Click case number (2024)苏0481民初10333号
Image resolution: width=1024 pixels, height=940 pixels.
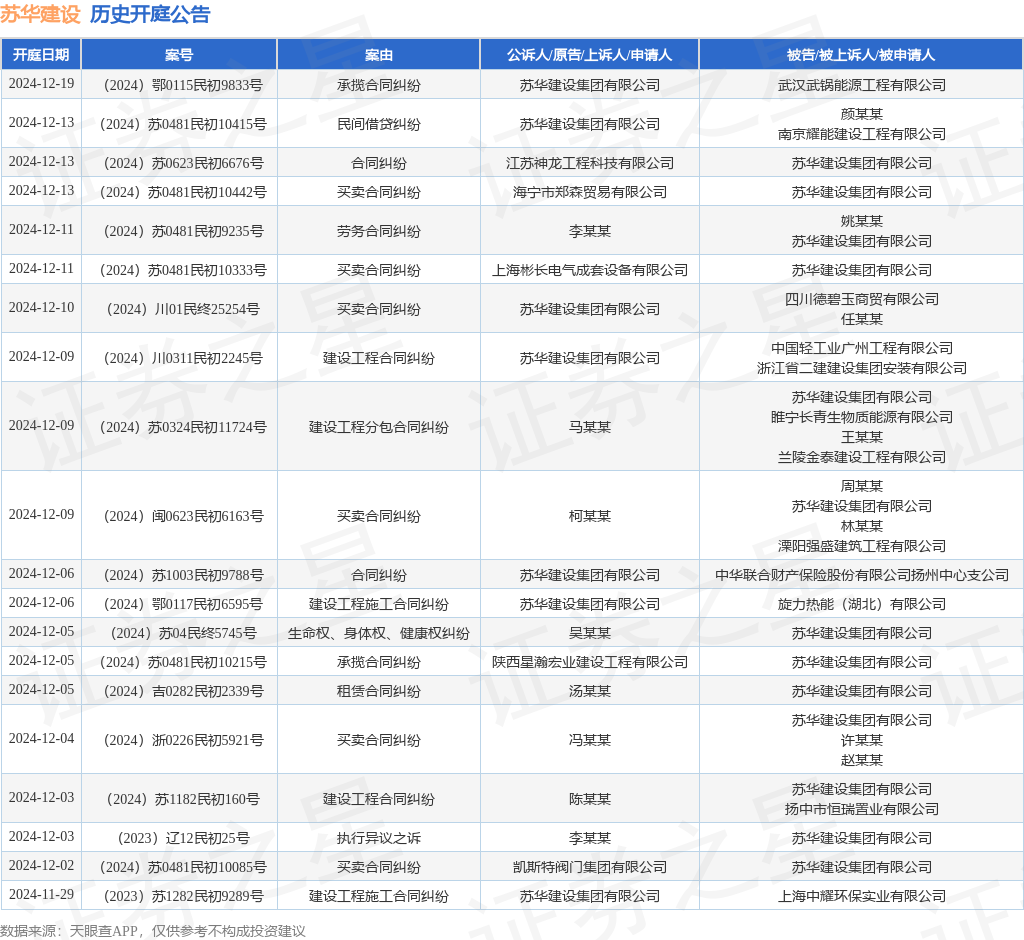click(x=184, y=270)
